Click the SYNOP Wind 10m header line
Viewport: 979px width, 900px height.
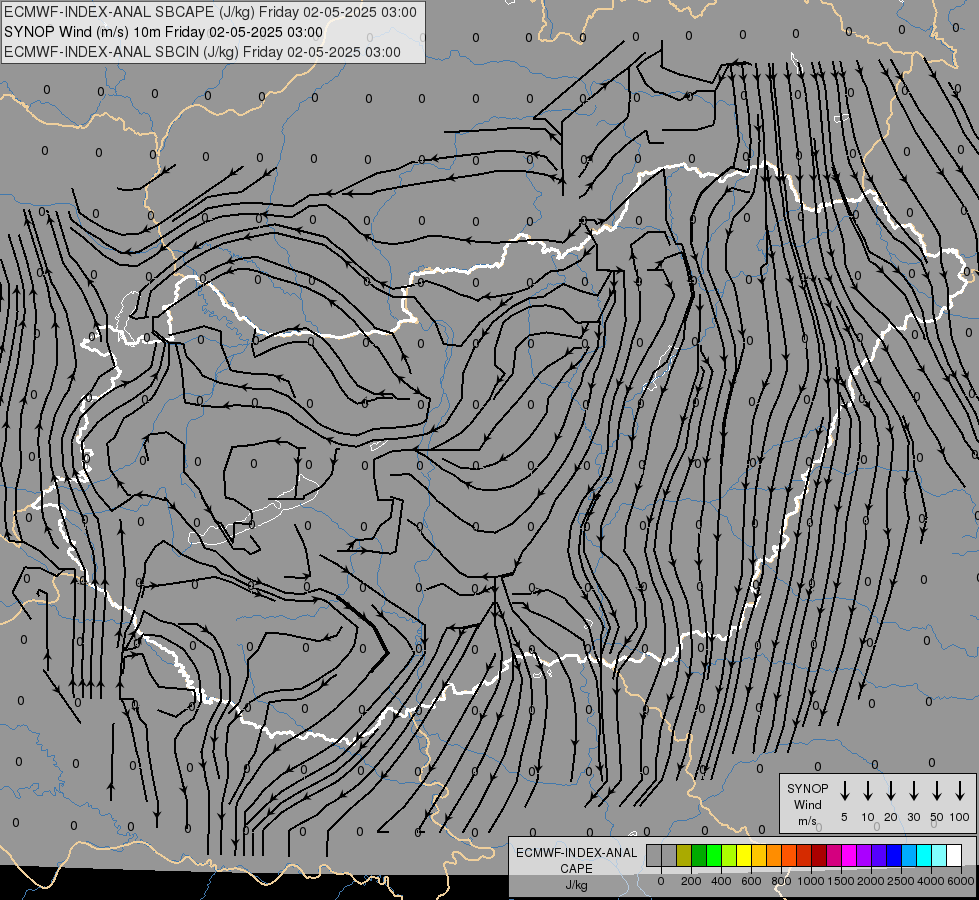(x=163, y=32)
